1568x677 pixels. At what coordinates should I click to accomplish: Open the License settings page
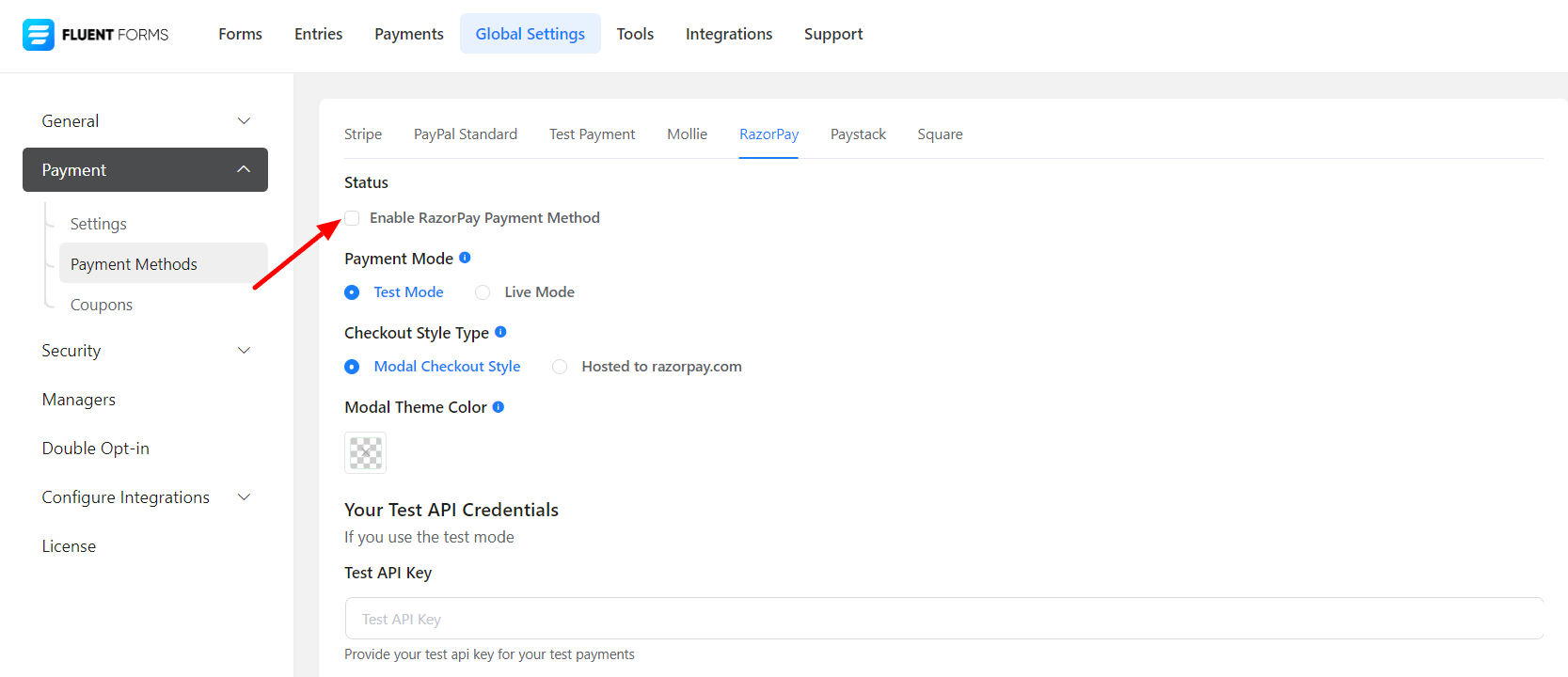pos(69,546)
